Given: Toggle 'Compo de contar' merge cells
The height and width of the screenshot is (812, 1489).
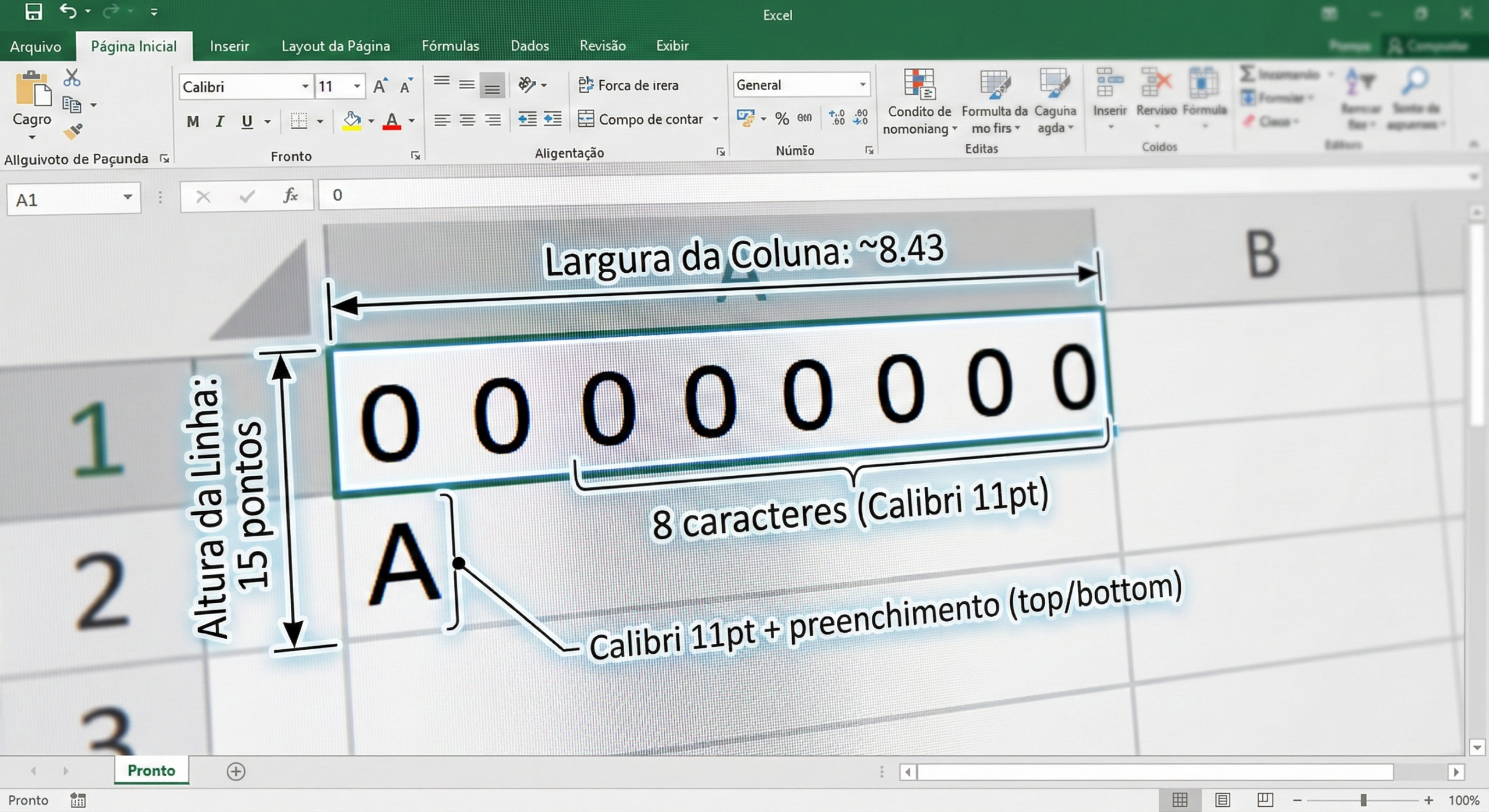Looking at the screenshot, I should (643, 119).
